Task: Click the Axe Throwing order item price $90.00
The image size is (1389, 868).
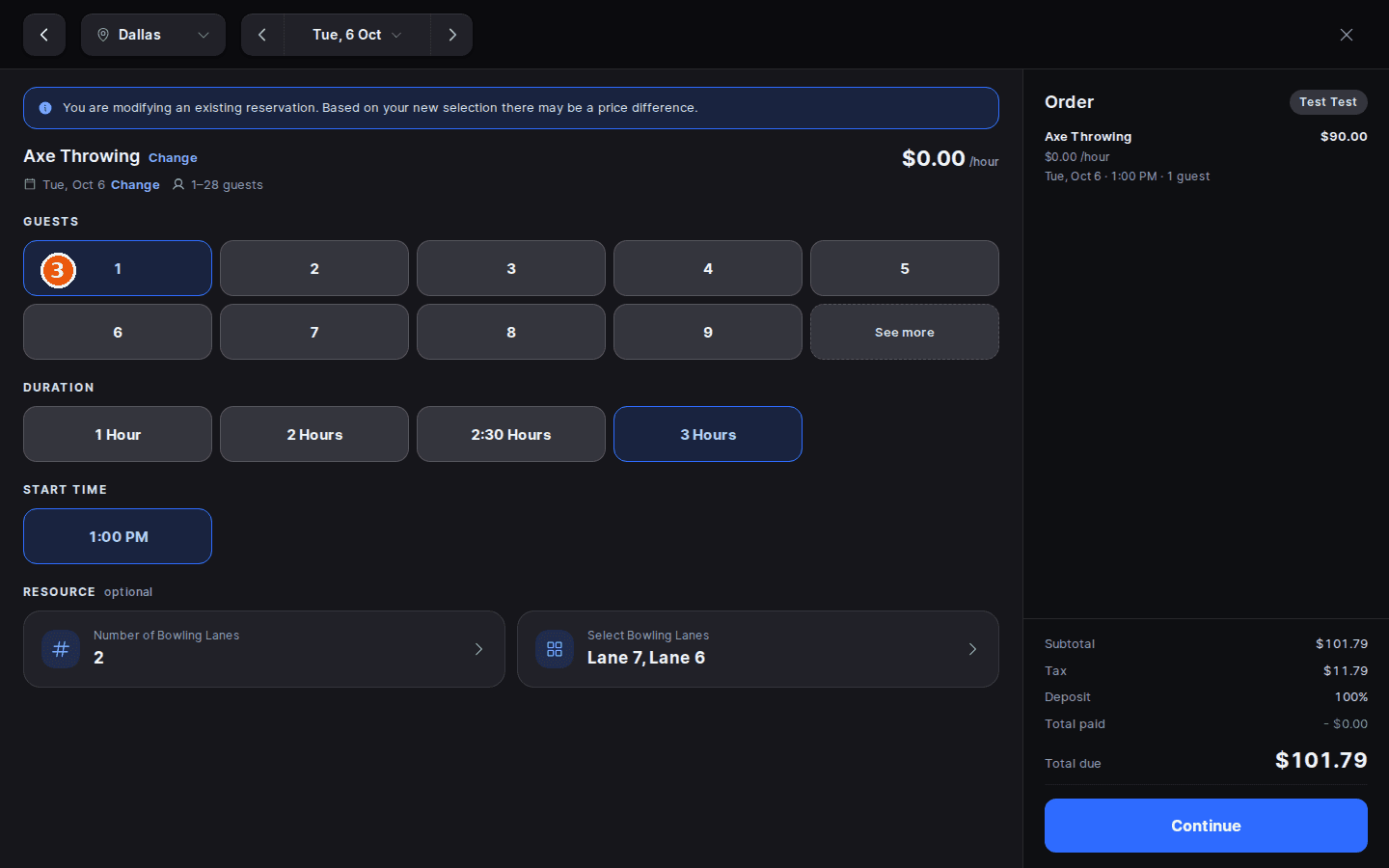Action: click(x=1344, y=137)
